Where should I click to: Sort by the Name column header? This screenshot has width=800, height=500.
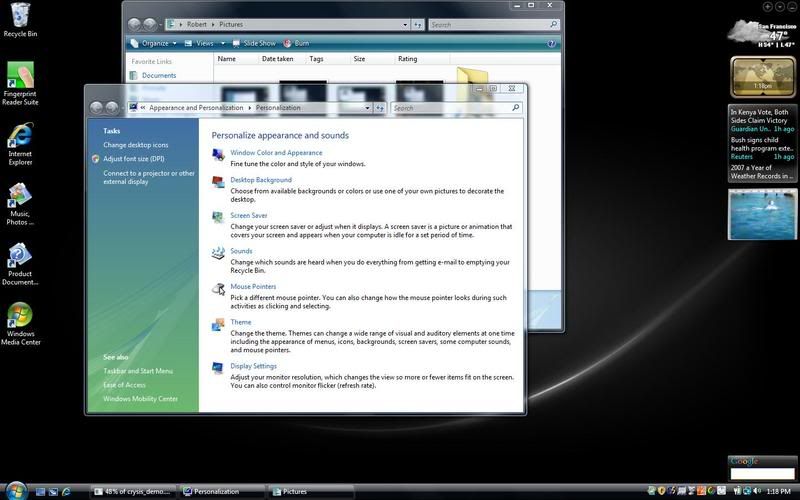click(236, 59)
